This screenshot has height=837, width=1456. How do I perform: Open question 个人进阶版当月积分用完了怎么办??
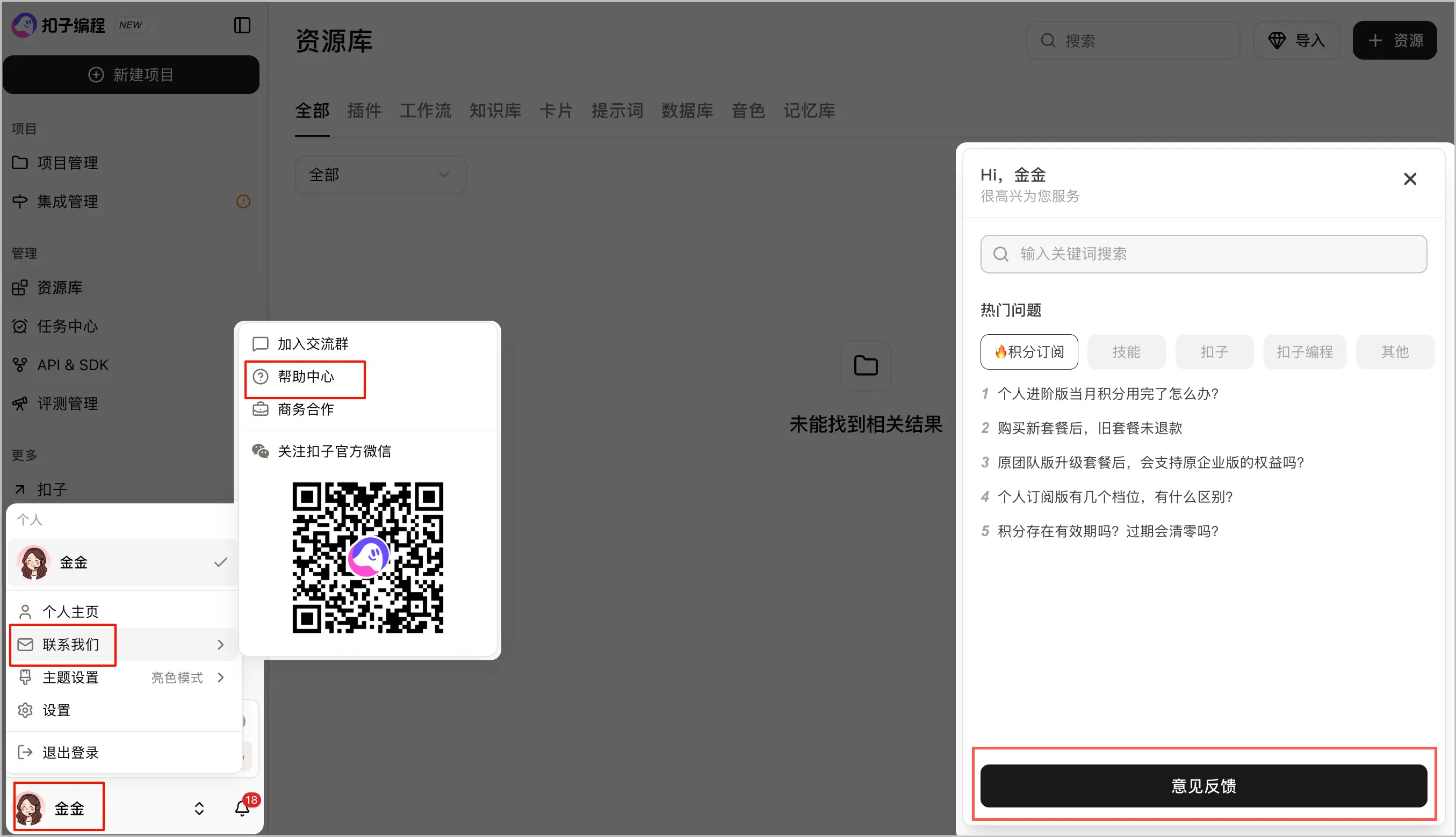(1108, 394)
